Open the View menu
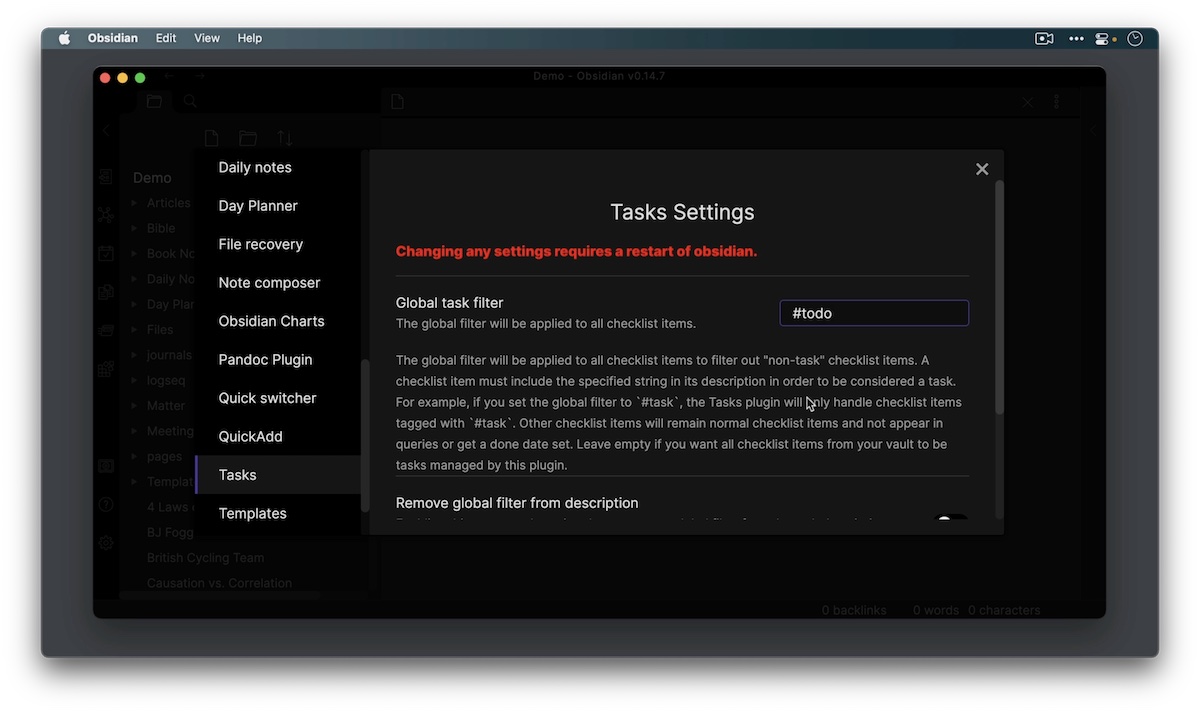 pyautogui.click(x=207, y=38)
